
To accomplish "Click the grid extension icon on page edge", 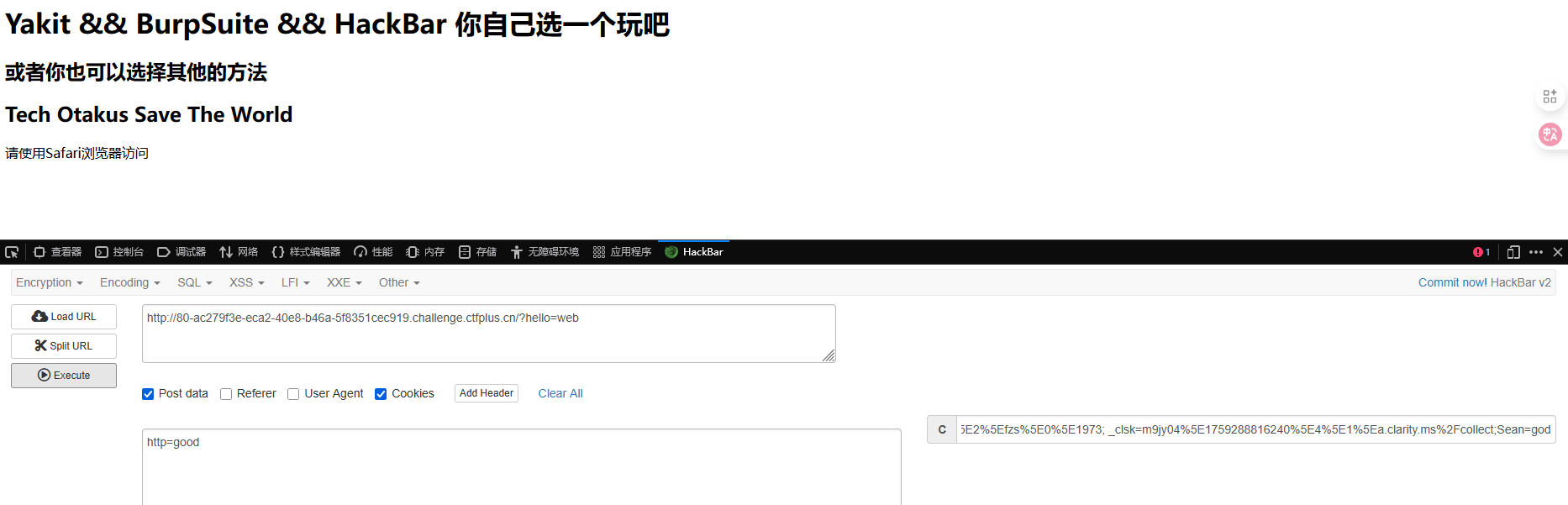I will click(x=1550, y=97).
